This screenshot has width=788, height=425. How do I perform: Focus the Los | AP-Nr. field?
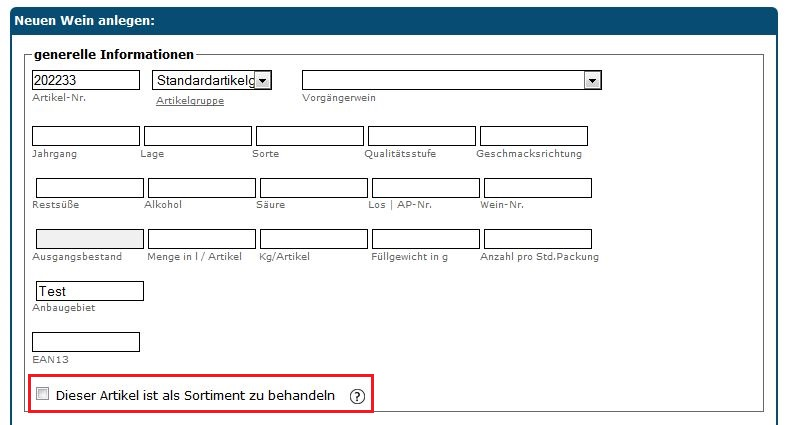click(x=426, y=188)
